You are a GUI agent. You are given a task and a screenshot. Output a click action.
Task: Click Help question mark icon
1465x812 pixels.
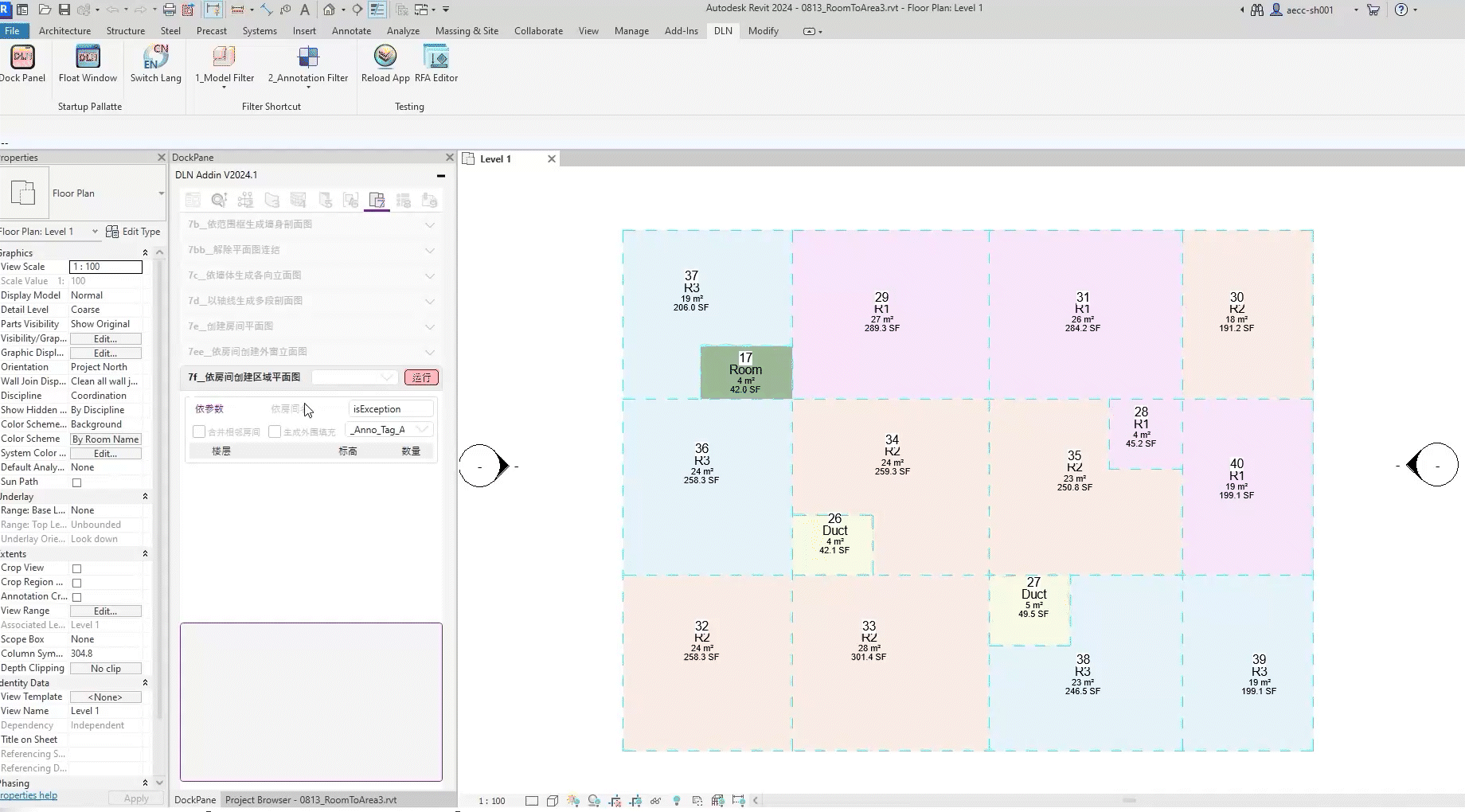1401,10
